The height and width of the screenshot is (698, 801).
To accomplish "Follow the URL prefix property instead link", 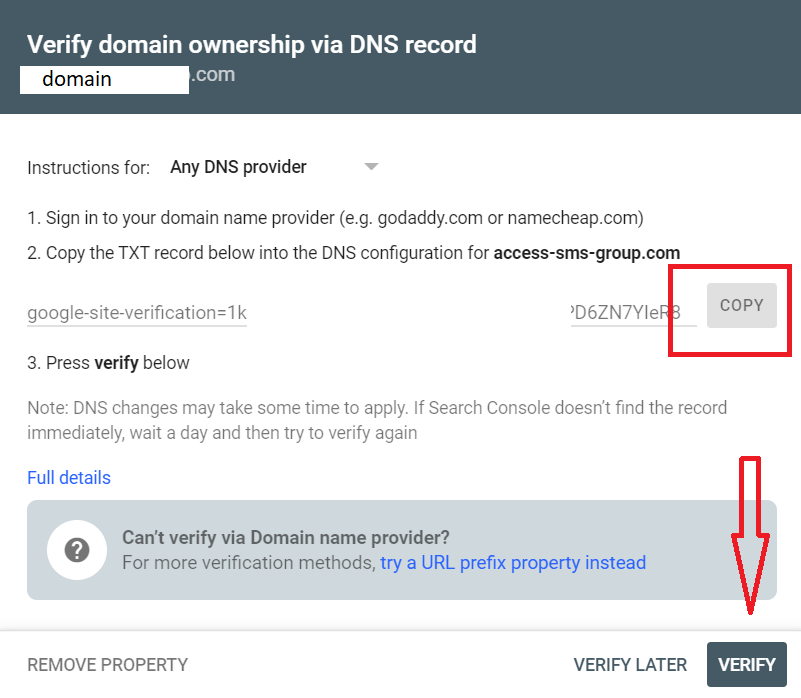I will pyautogui.click(x=513, y=563).
